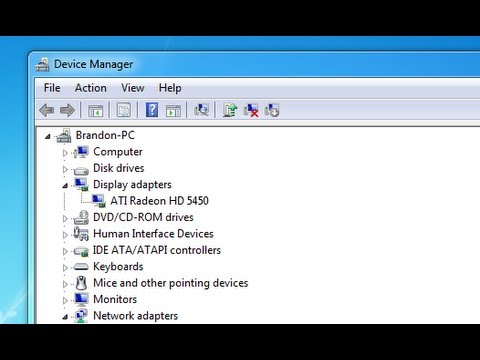The image size is (480, 360).
Task: Select IDE ATA/ATAPI controllers label
Action: tap(157, 250)
